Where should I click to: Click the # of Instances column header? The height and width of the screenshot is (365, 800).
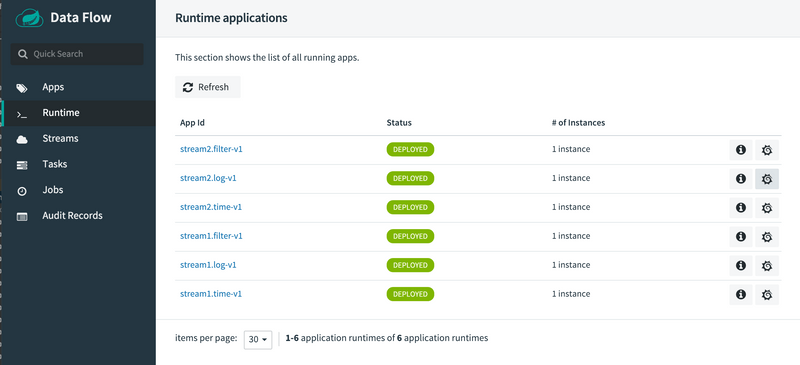click(579, 123)
